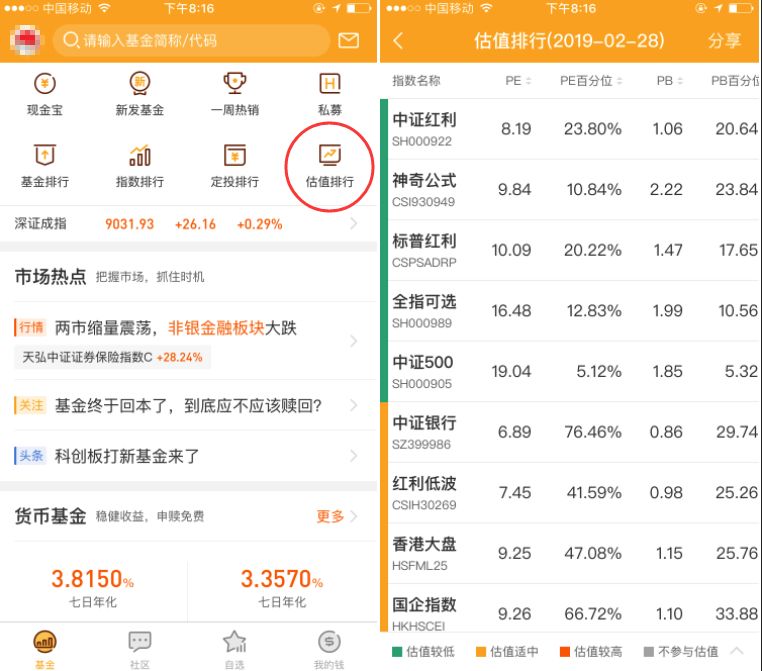Tap gray 不参与估值 legend swatch
Image resolution: width=762 pixels, height=671 pixels.
648,652
